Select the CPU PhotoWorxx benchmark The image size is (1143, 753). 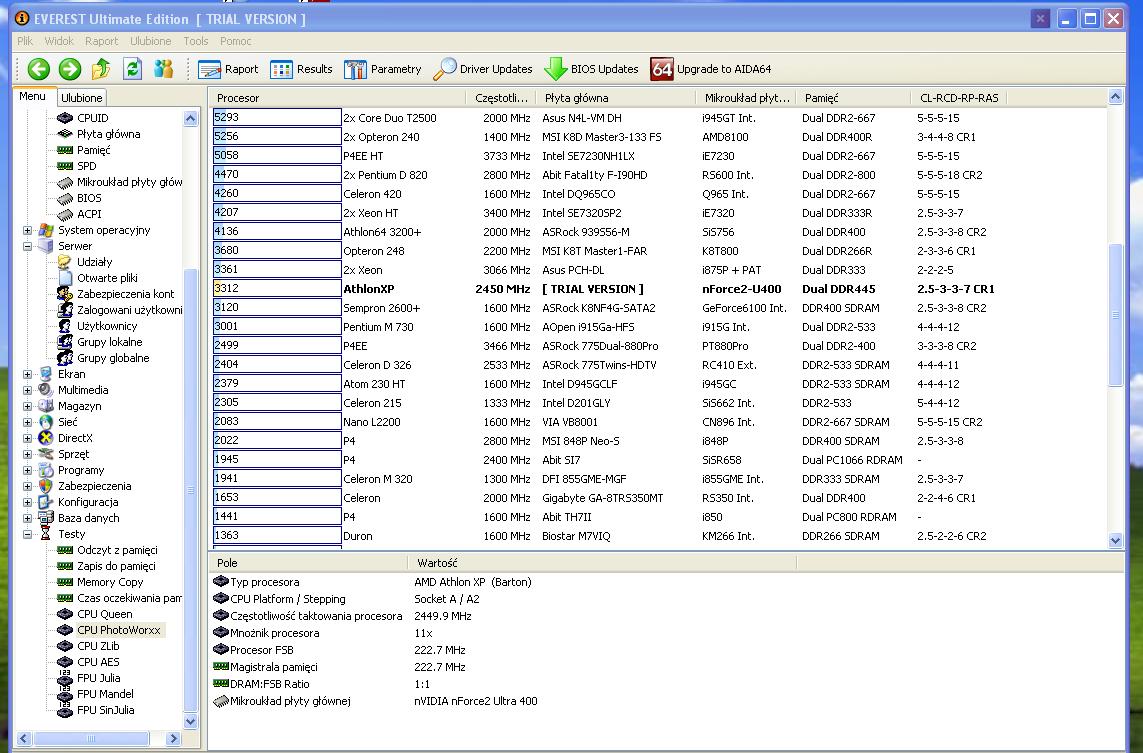(119, 631)
